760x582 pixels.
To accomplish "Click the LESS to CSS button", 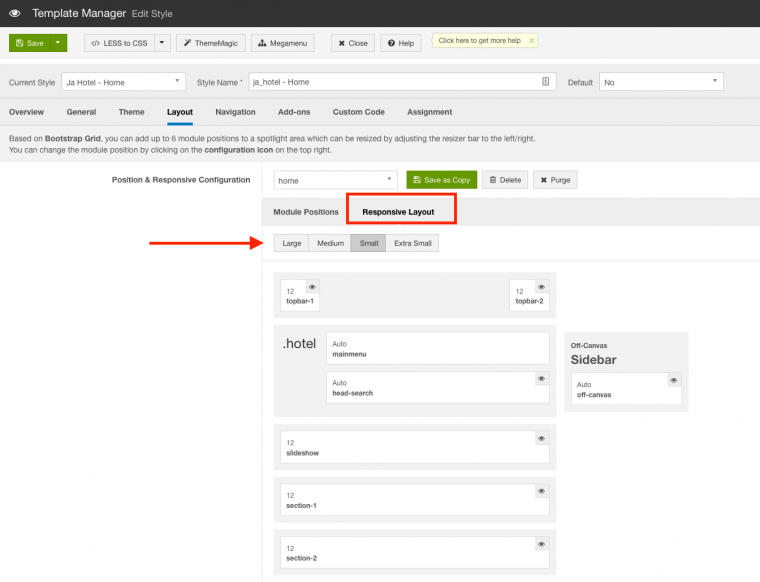I will coord(119,43).
